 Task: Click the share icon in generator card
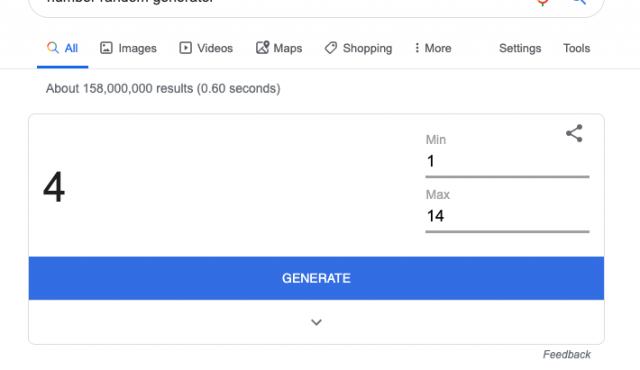tap(574, 133)
